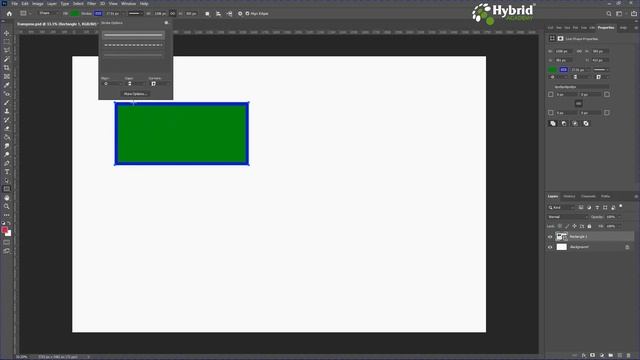Image resolution: width=640 pixels, height=360 pixels.
Task: Select the Pen tool
Action: [x=7, y=163]
